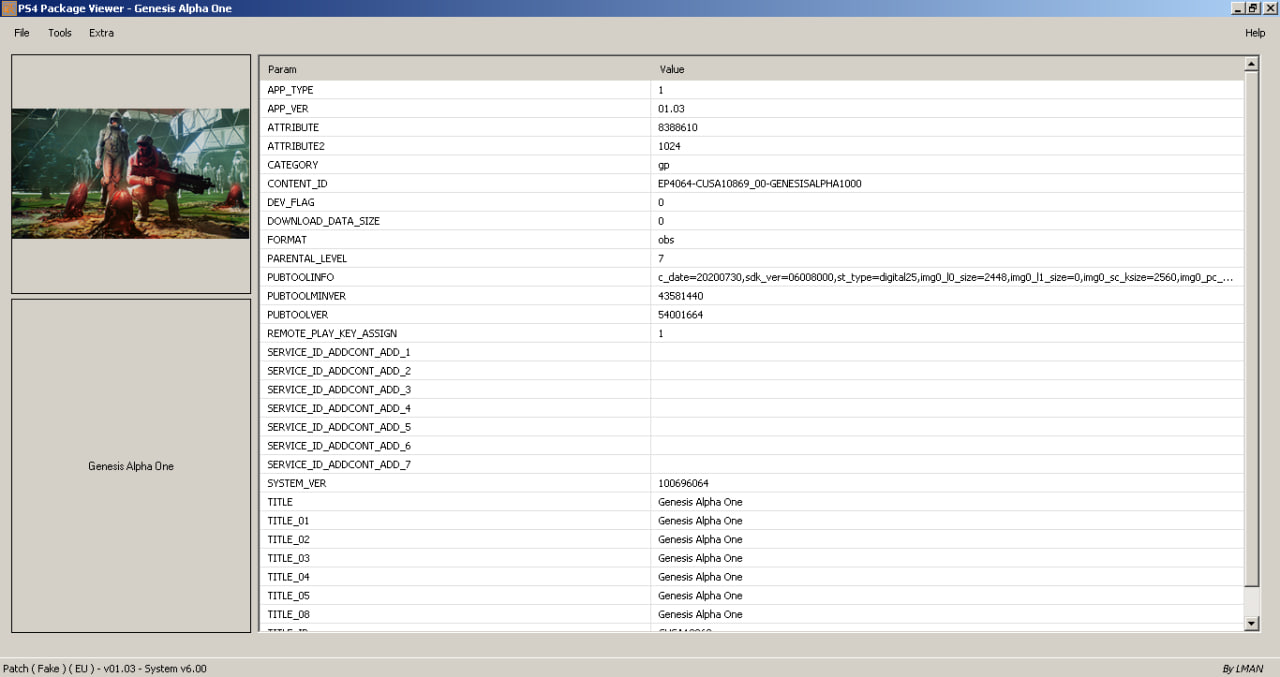Click the By LMAN credit in the status bar
The width and height of the screenshot is (1280, 677).
click(x=1243, y=668)
